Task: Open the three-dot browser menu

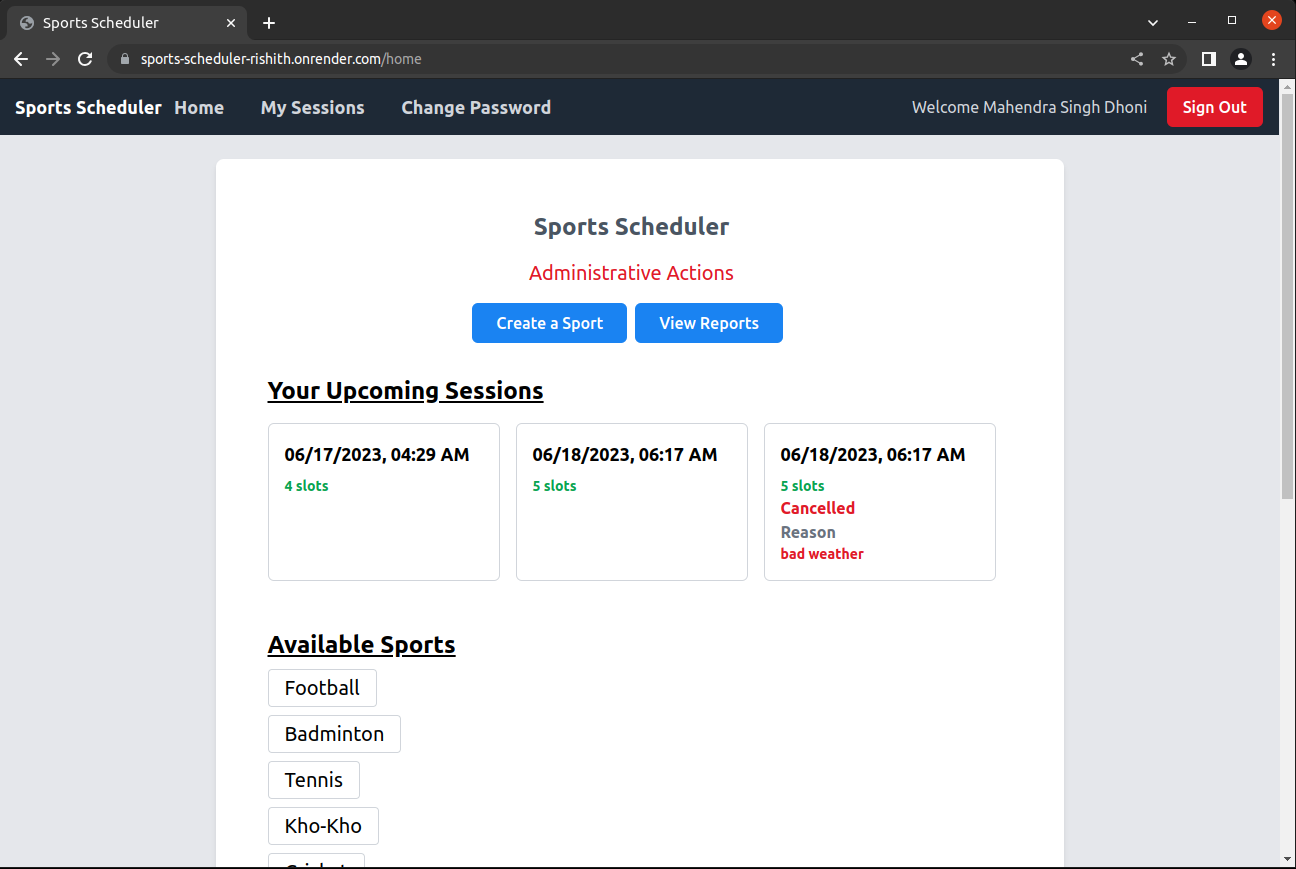Action: [1274, 59]
